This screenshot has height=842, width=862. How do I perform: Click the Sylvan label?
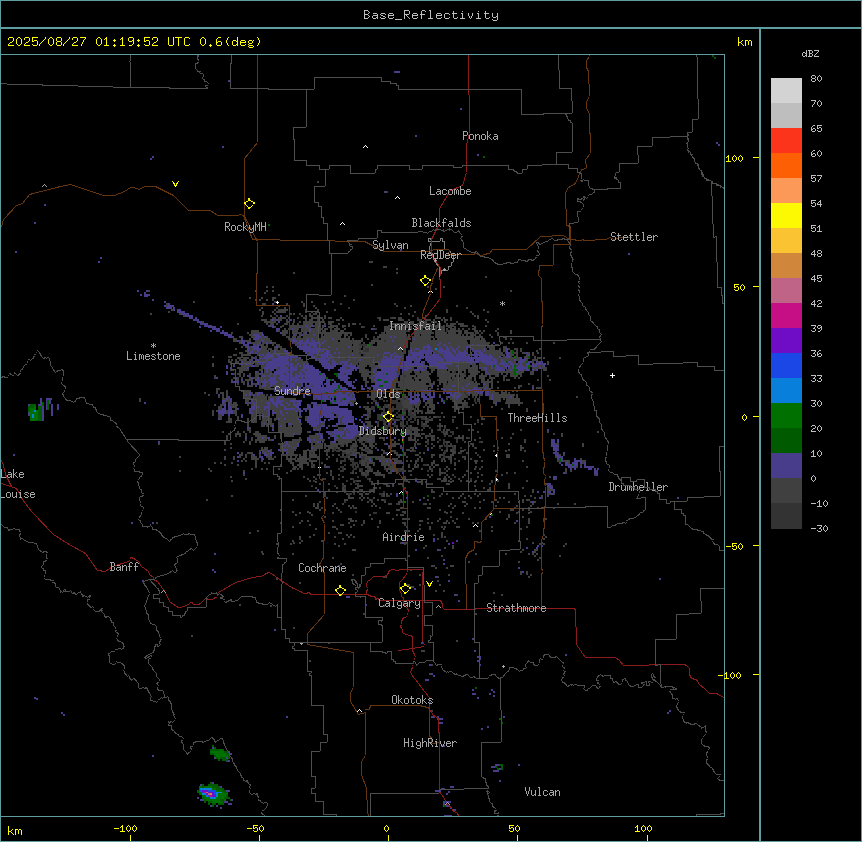390,245
